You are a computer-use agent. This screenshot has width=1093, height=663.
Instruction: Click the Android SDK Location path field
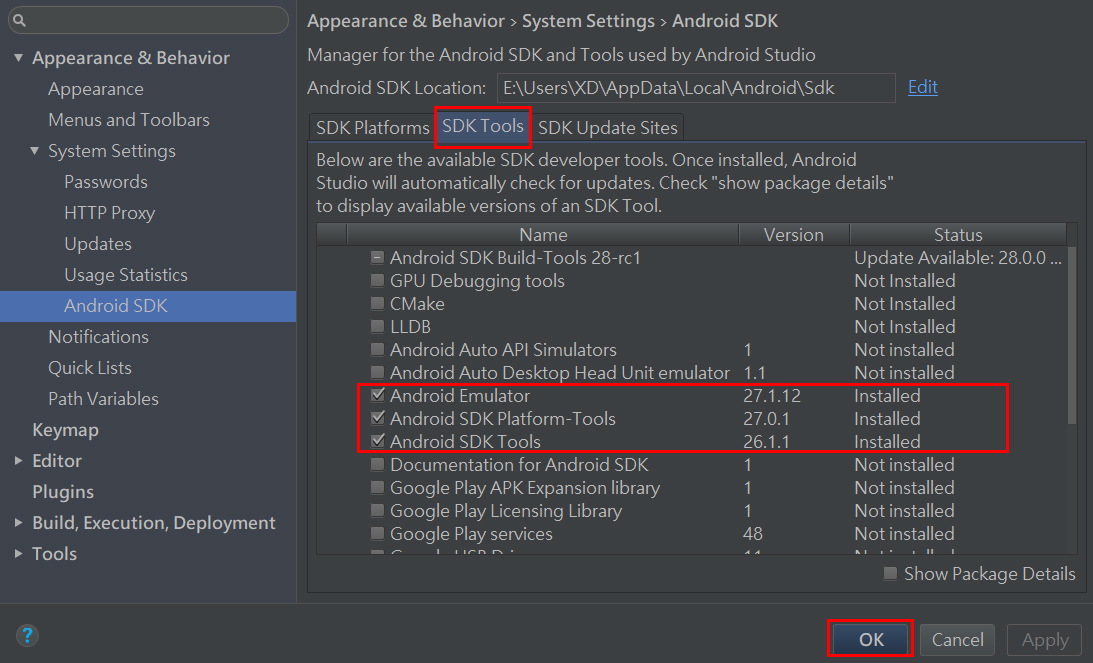point(696,88)
